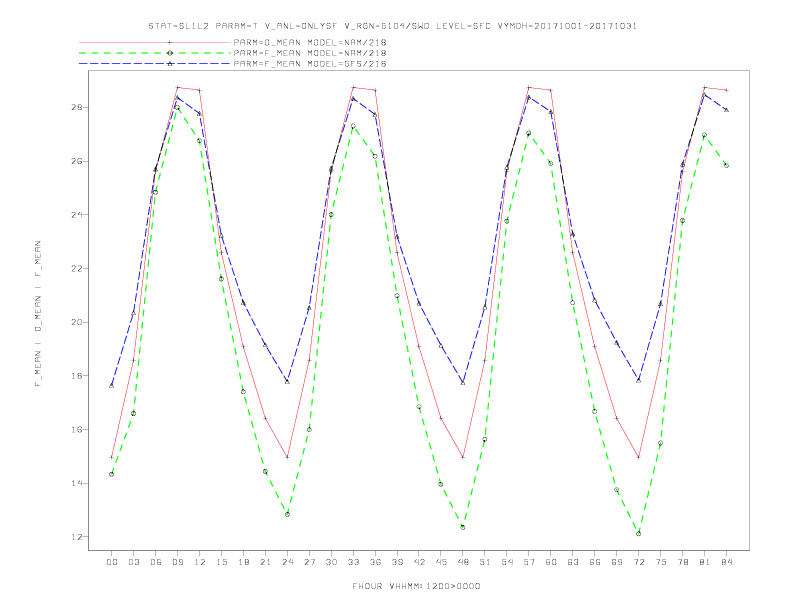Click red observed plus marker at hour 24
This screenshot has width=792, height=612.
tap(287, 457)
